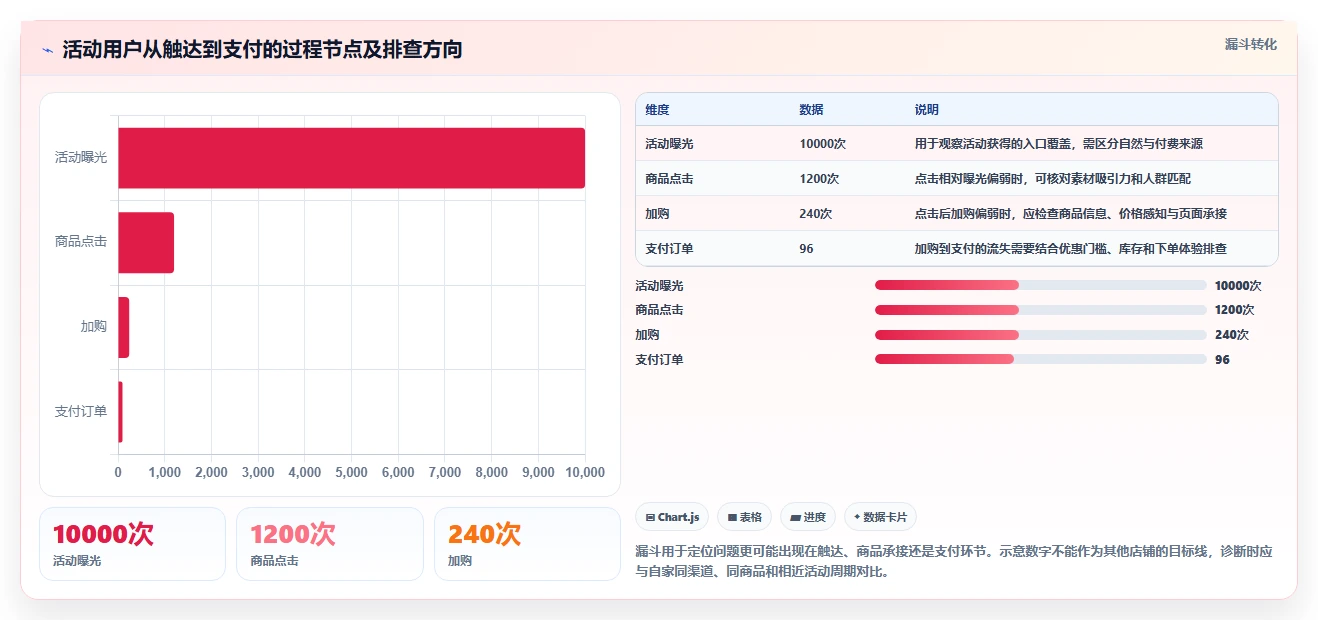The height and width of the screenshot is (620, 1318).
Task: Click the 加购 bar in chart
Action: pos(124,327)
